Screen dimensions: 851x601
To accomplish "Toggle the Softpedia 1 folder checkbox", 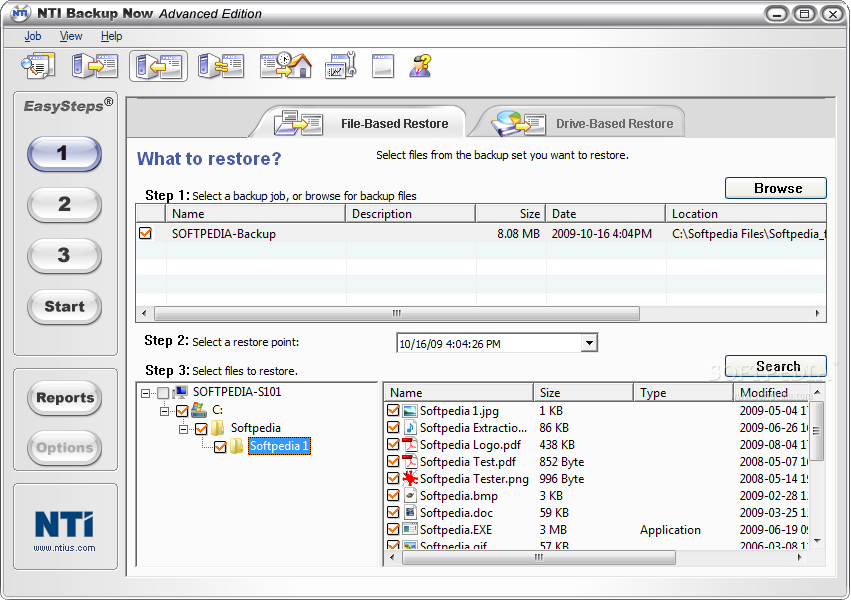I will [220, 447].
